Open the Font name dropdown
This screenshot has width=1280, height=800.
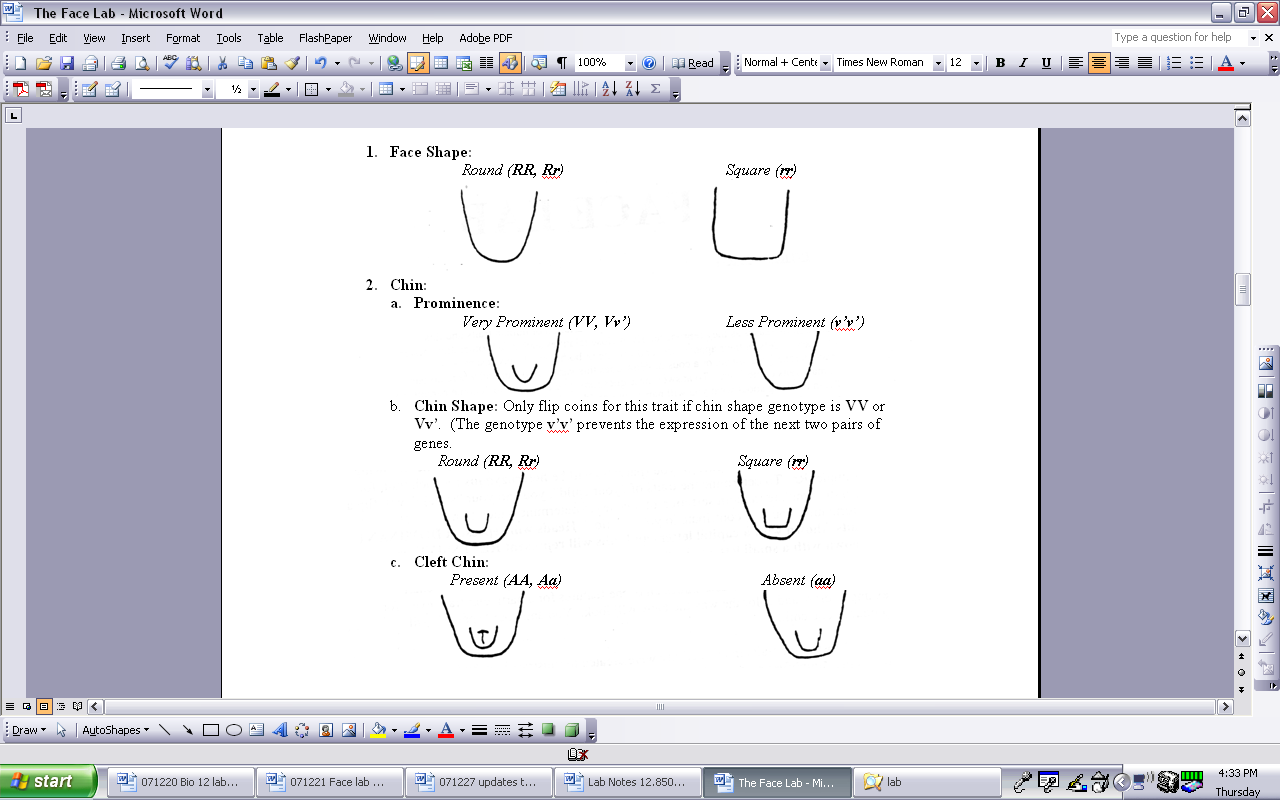tap(938, 63)
